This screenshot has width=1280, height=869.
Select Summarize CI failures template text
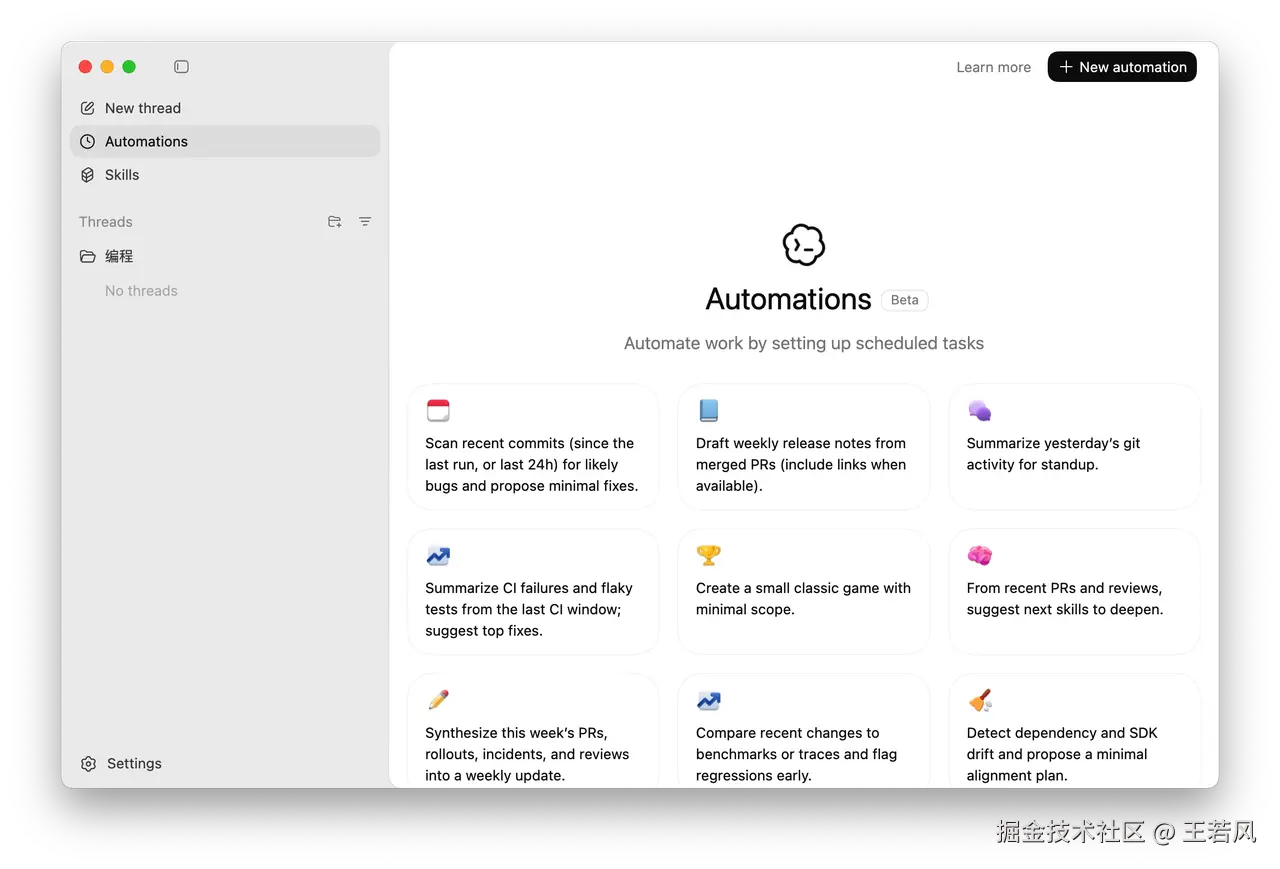tap(529, 610)
